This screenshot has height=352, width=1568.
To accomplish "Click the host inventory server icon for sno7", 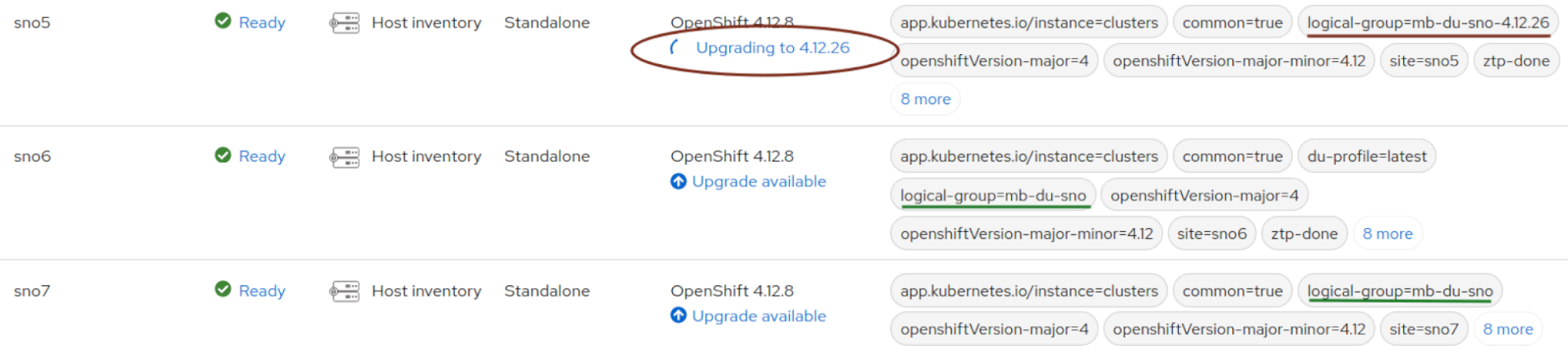I will [x=344, y=291].
